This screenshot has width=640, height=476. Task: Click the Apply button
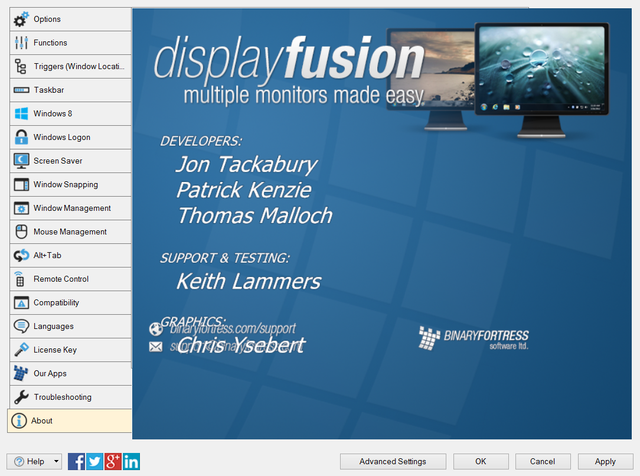[605, 462]
